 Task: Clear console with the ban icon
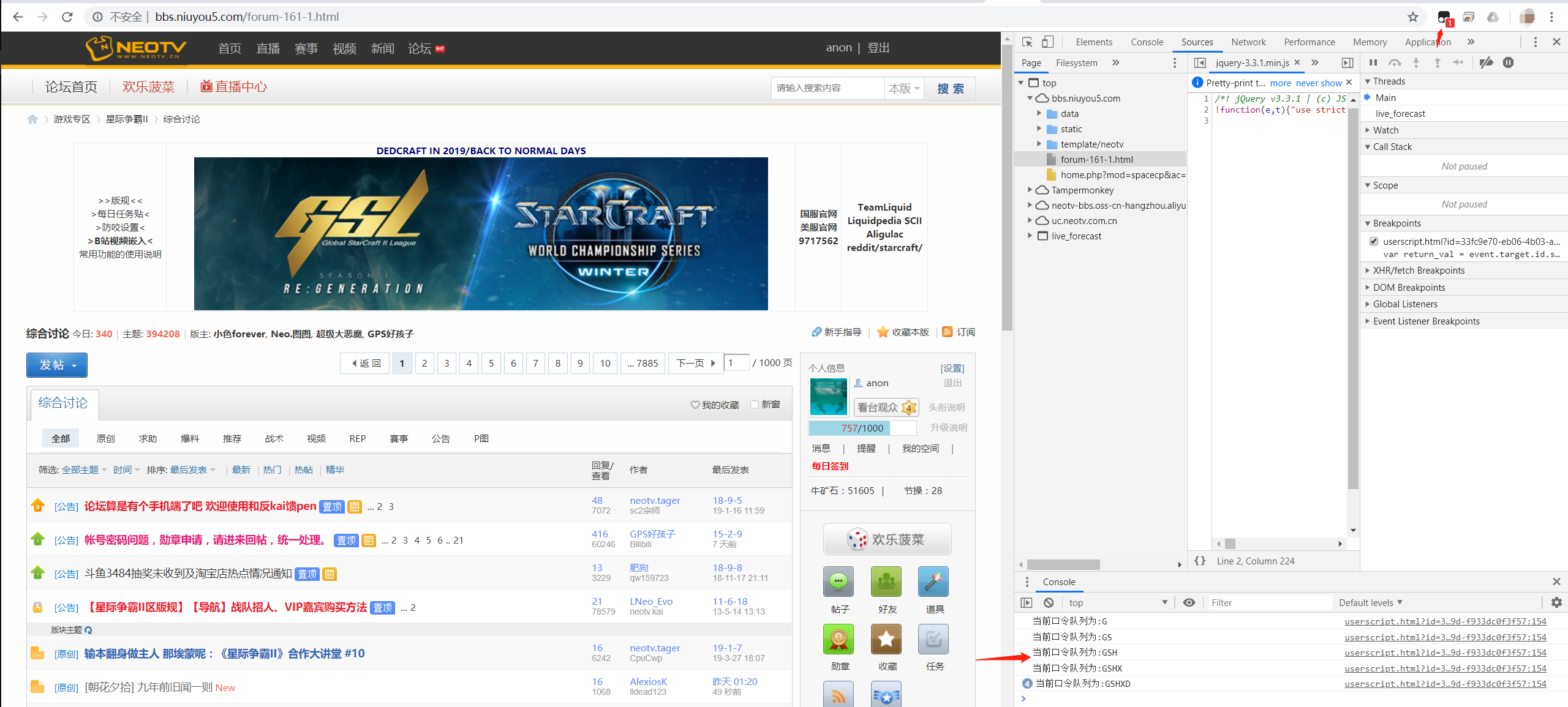(1049, 602)
